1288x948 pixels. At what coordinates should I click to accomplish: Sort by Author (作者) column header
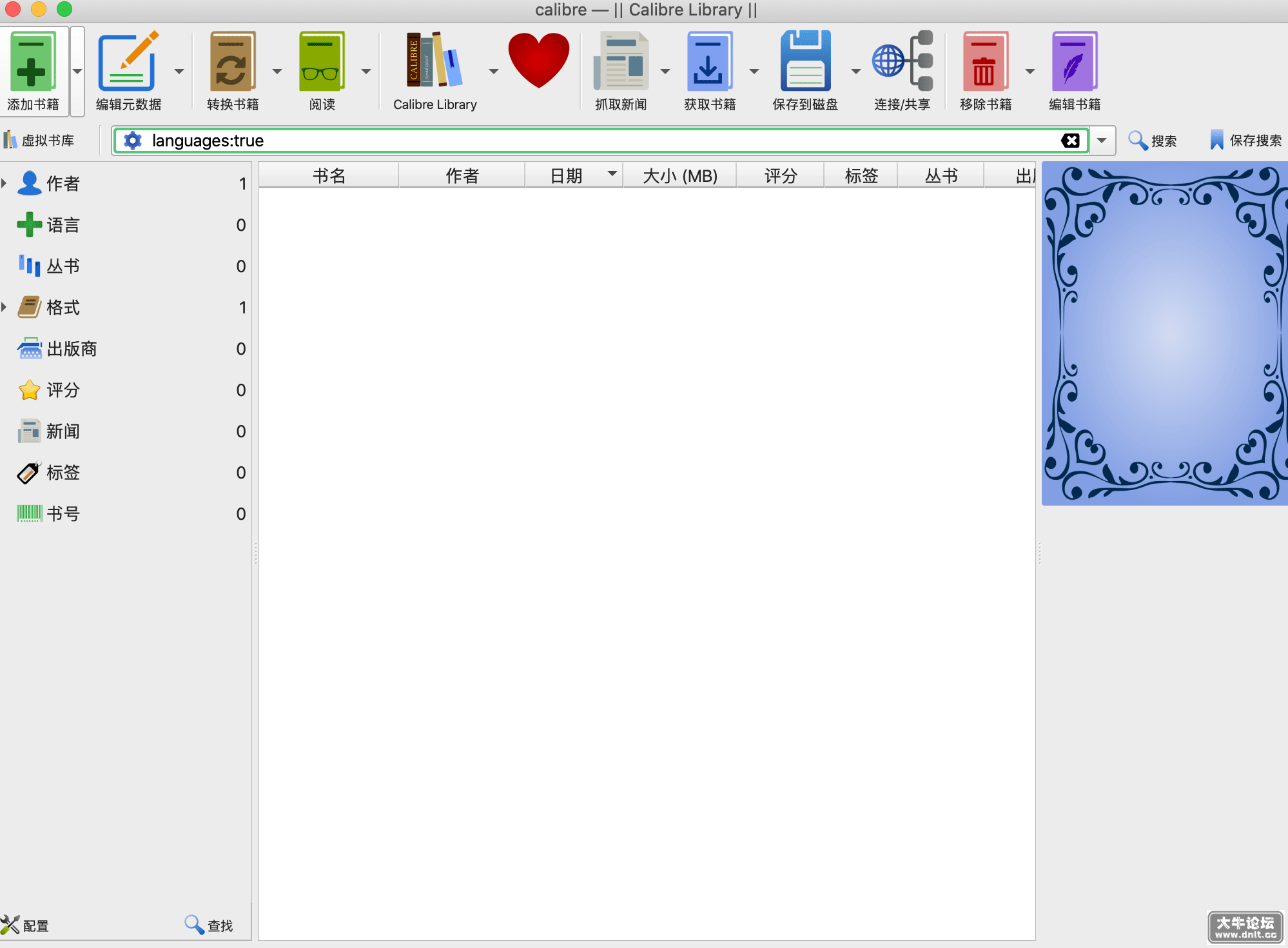click(462, 175)
